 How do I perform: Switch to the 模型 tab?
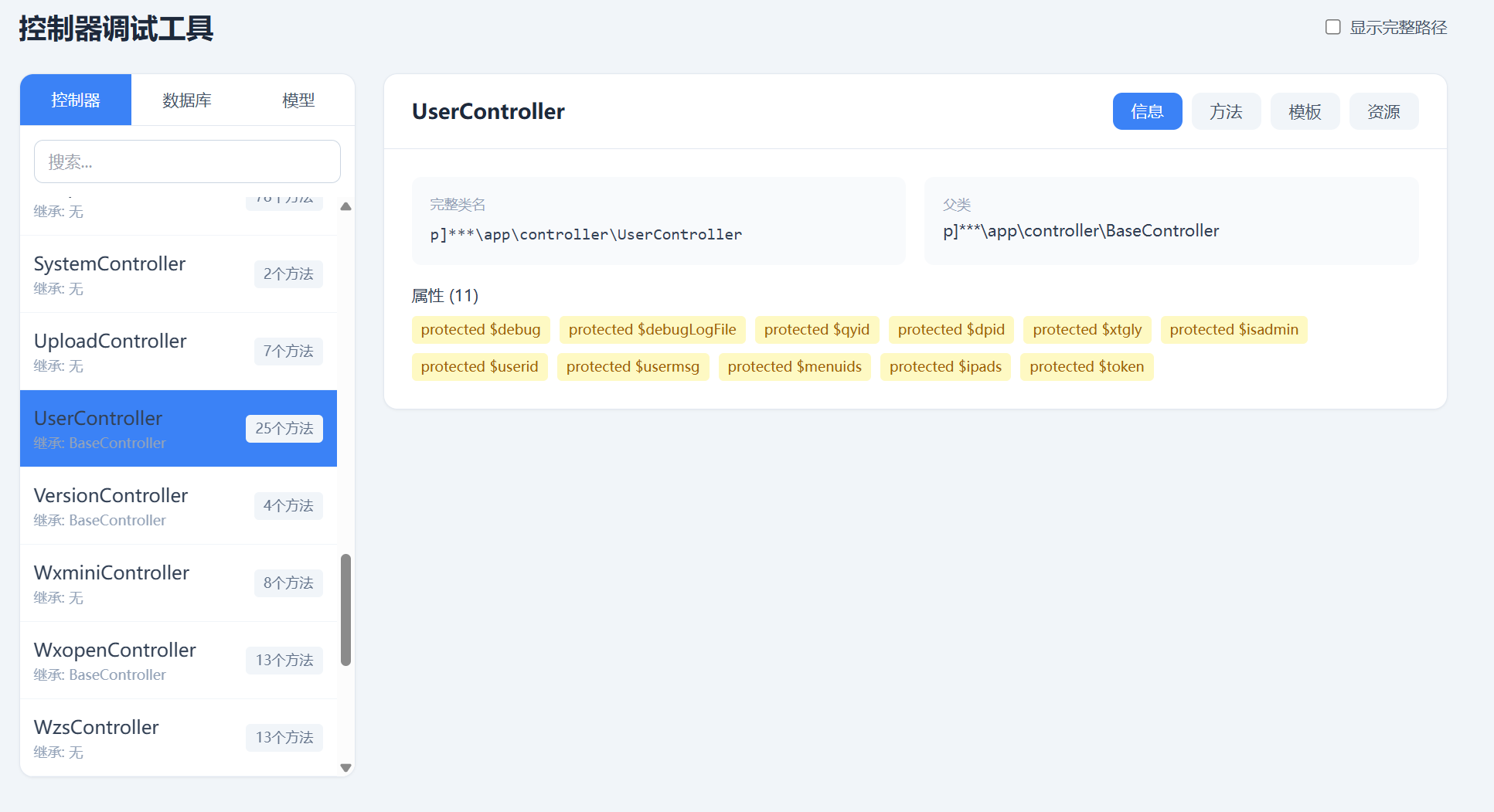[x=298, y=100]
